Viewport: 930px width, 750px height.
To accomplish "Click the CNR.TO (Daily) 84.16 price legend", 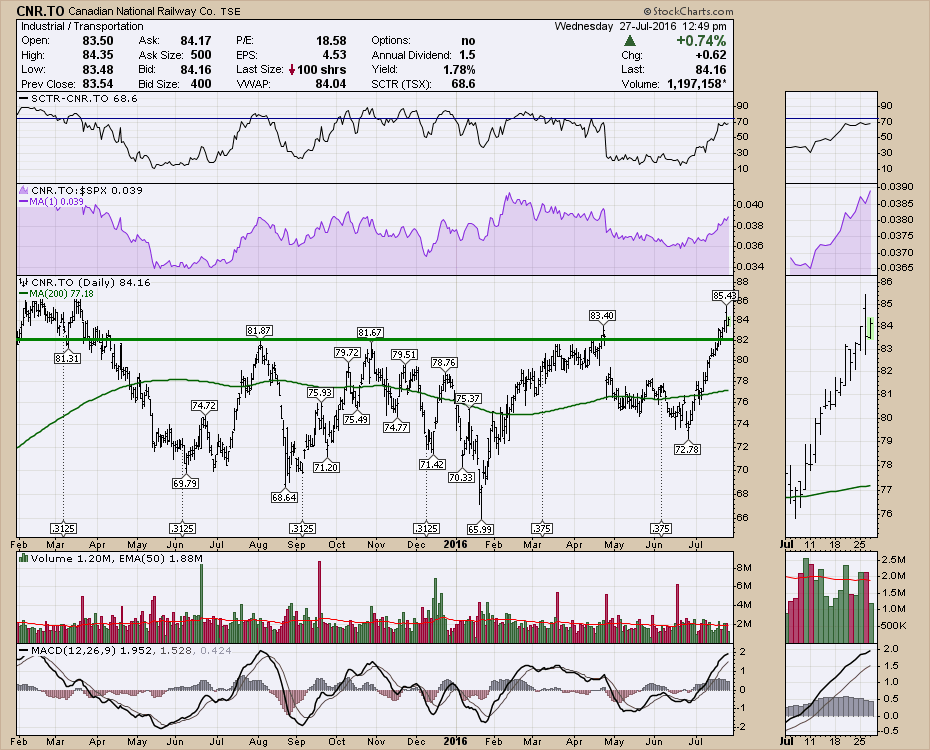I will 85,282.
